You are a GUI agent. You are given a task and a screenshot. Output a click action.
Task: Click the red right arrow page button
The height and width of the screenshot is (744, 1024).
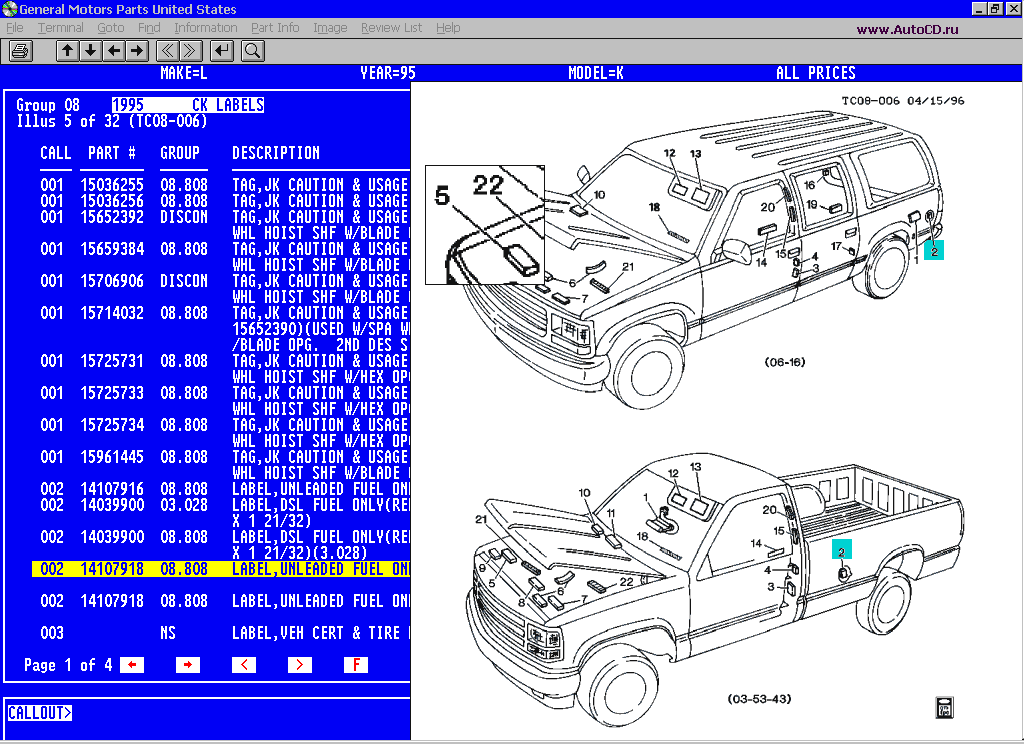tap(188, 665)
